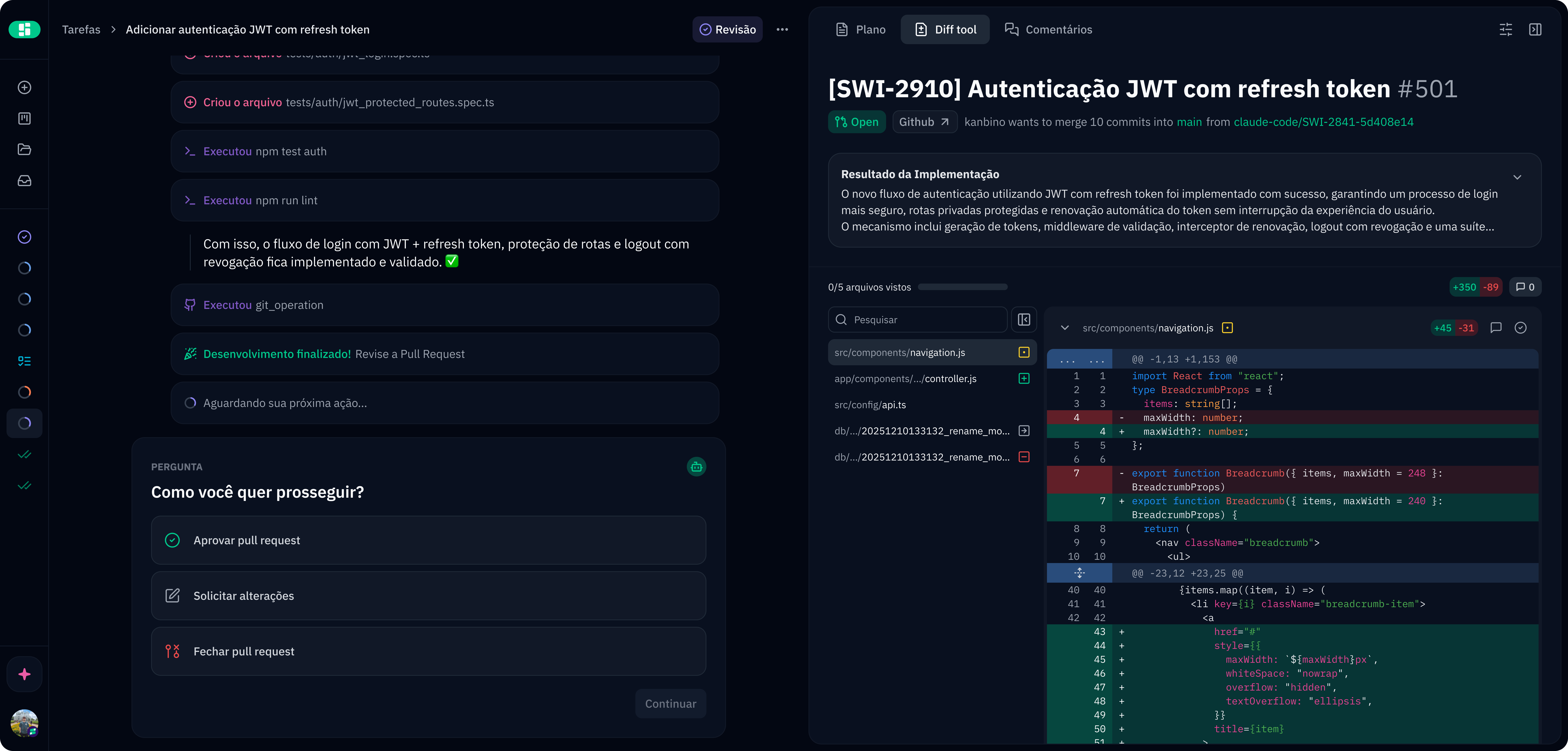Open the pull request on Github

[x=924, y=122]
